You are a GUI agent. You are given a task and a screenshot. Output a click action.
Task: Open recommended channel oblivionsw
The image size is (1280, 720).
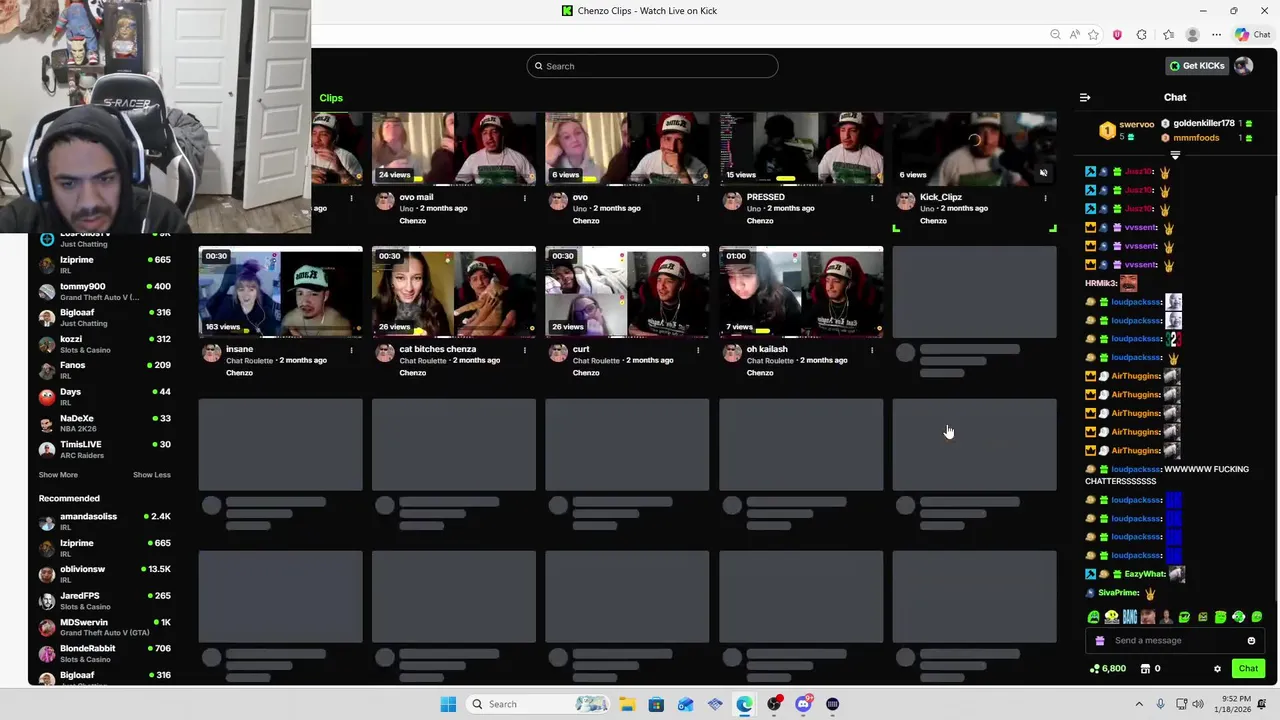point(104,574)
